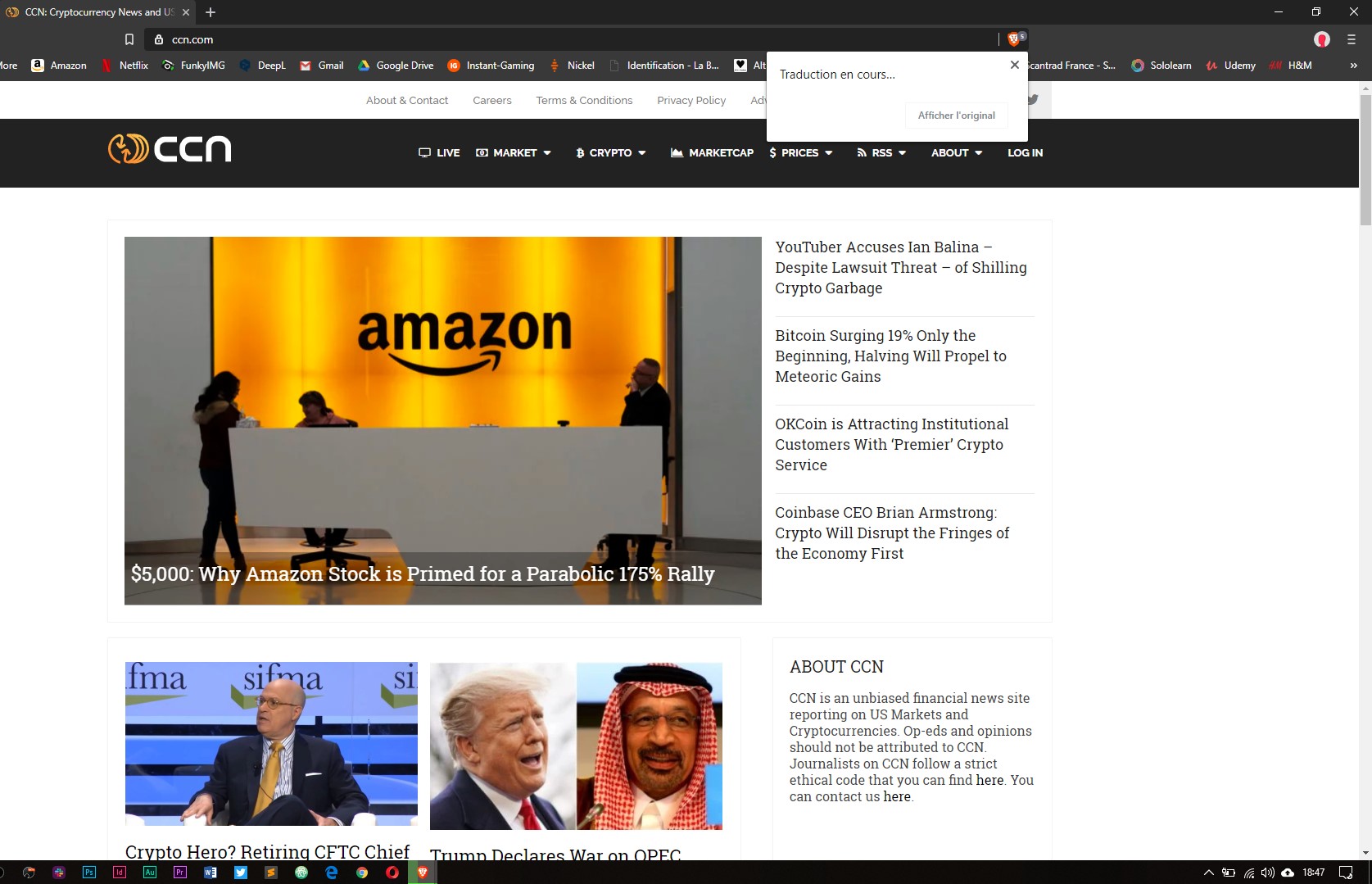Show hidden system tray icons
1372x884 pixels.
pos(1208,873)
